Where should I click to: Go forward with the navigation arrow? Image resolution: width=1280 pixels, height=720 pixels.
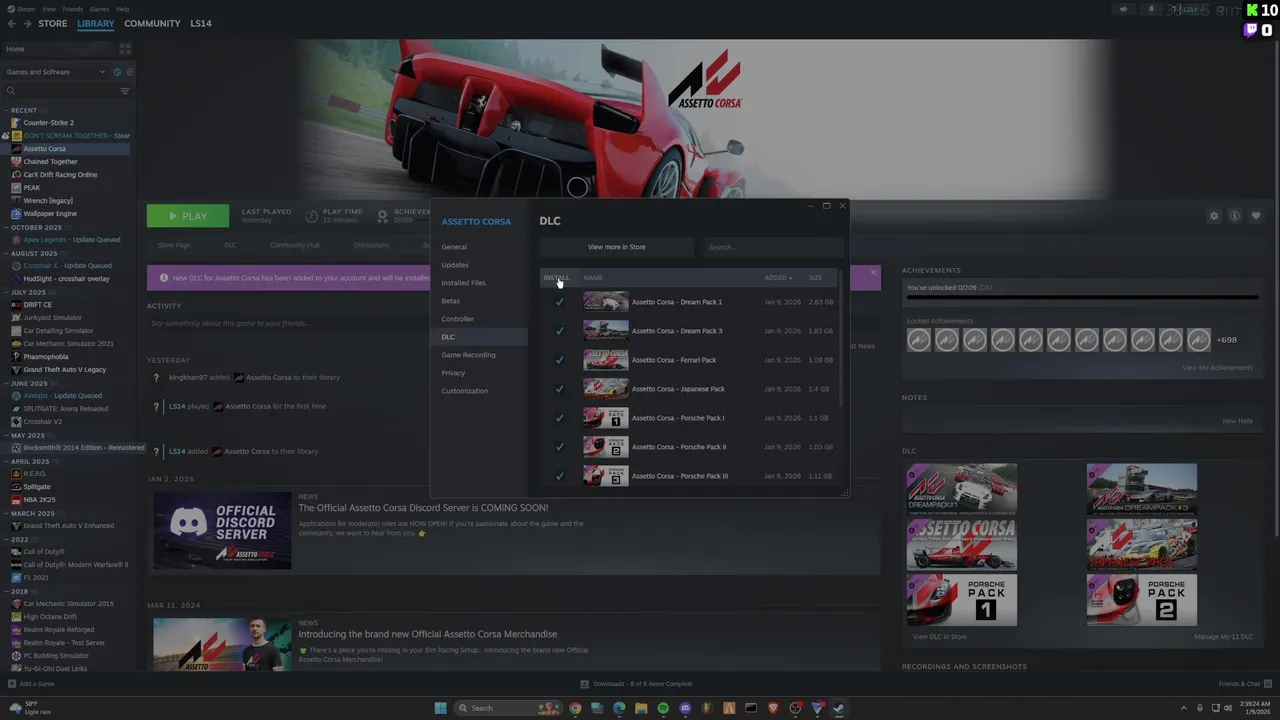pos(27,23)
